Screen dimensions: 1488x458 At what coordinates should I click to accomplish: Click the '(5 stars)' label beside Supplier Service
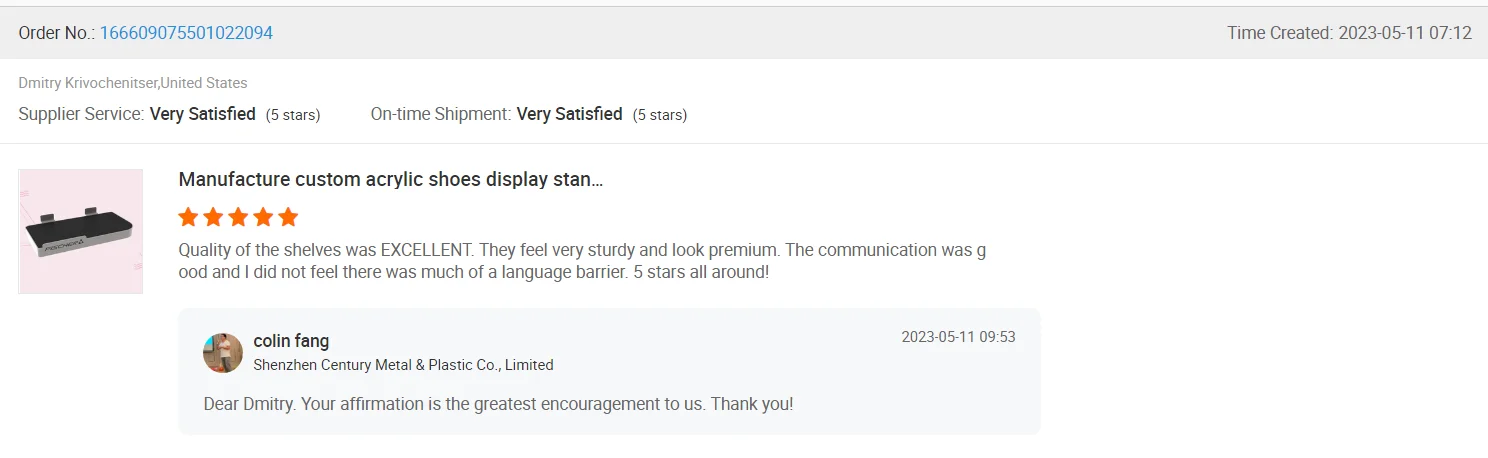point(293,115)
